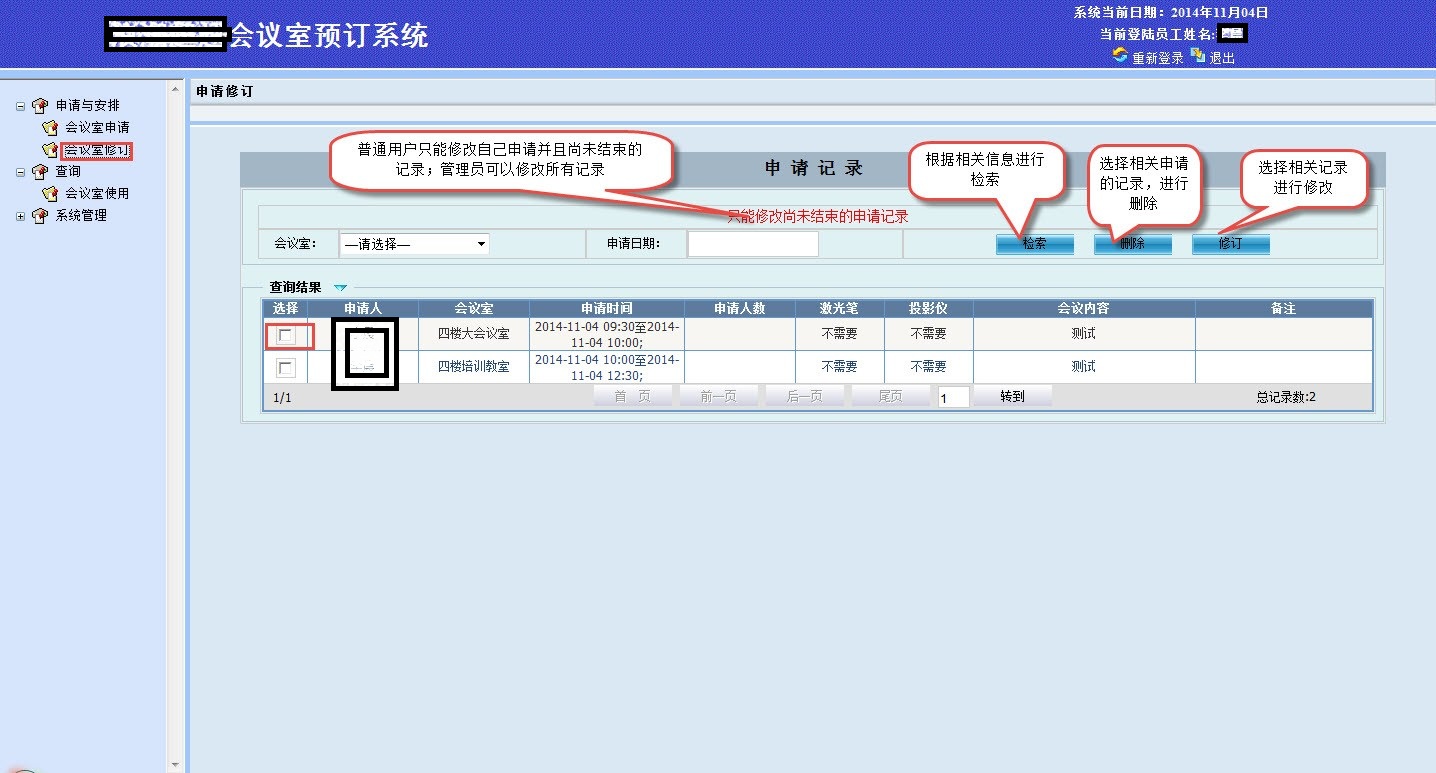Click the 09:30至10:00 application time cell

[x=607, y=334]
